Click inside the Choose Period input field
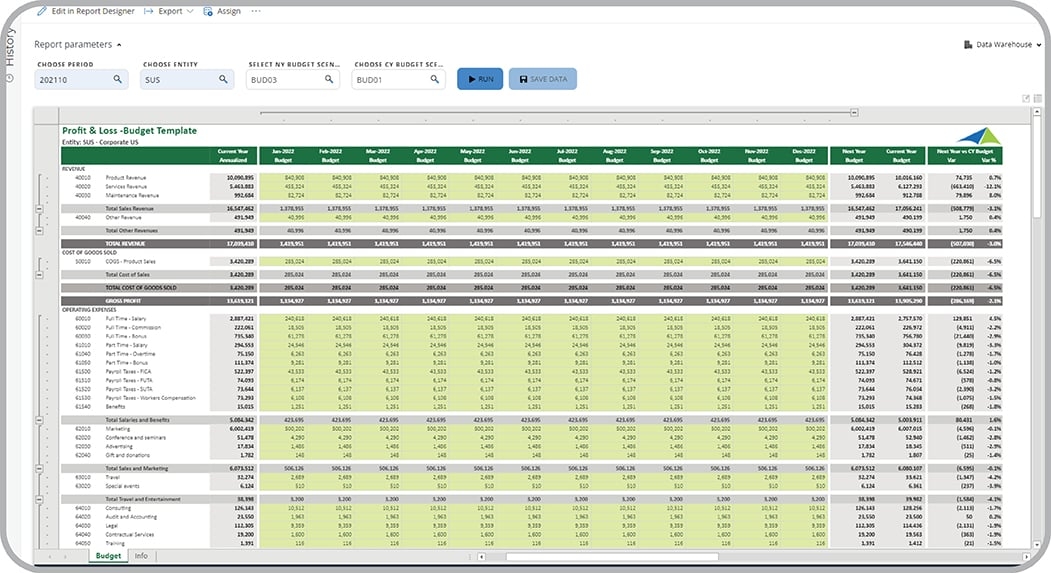 [70, 79]
